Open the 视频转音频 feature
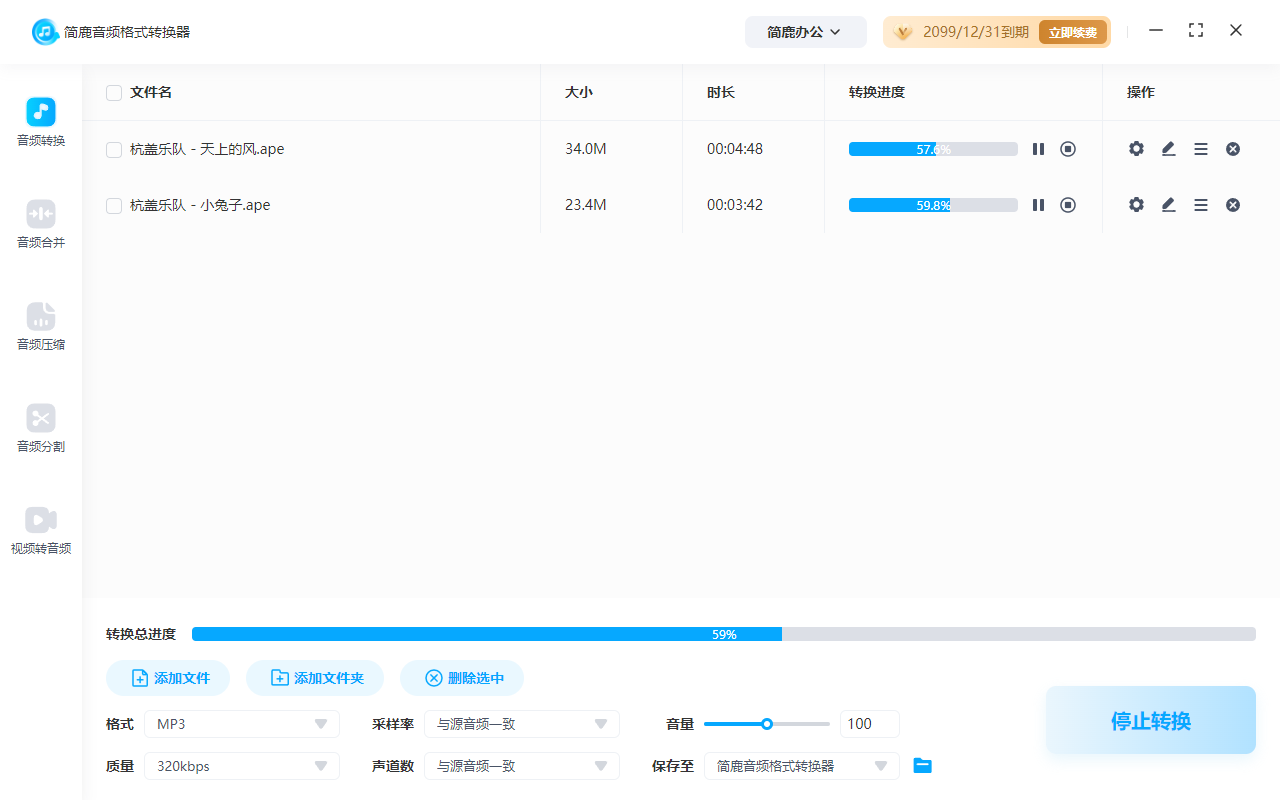This screenshot has width=1280, height=800. 40,529
